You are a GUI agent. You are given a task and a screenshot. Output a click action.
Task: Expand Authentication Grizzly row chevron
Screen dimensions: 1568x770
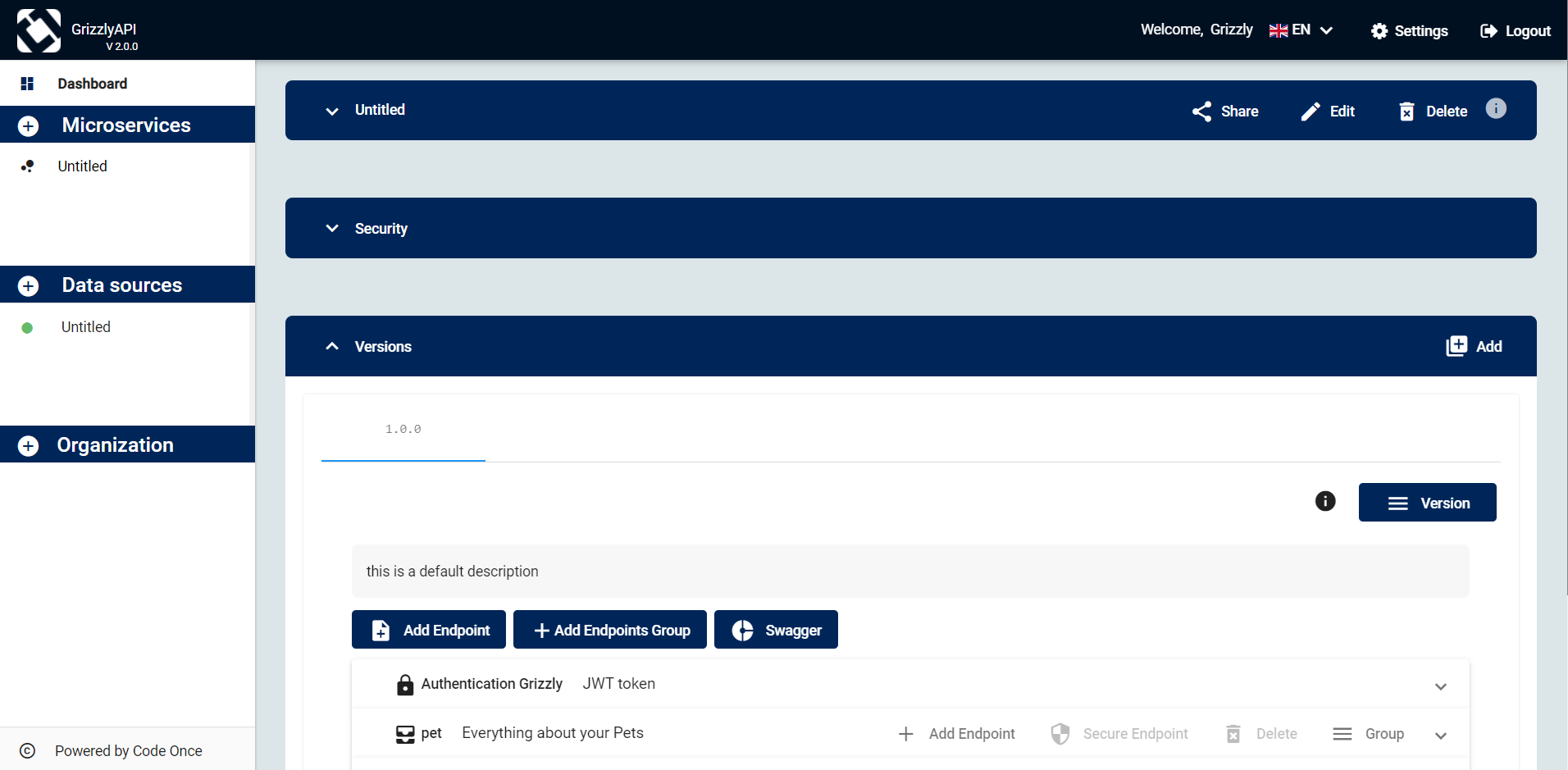1441,686
